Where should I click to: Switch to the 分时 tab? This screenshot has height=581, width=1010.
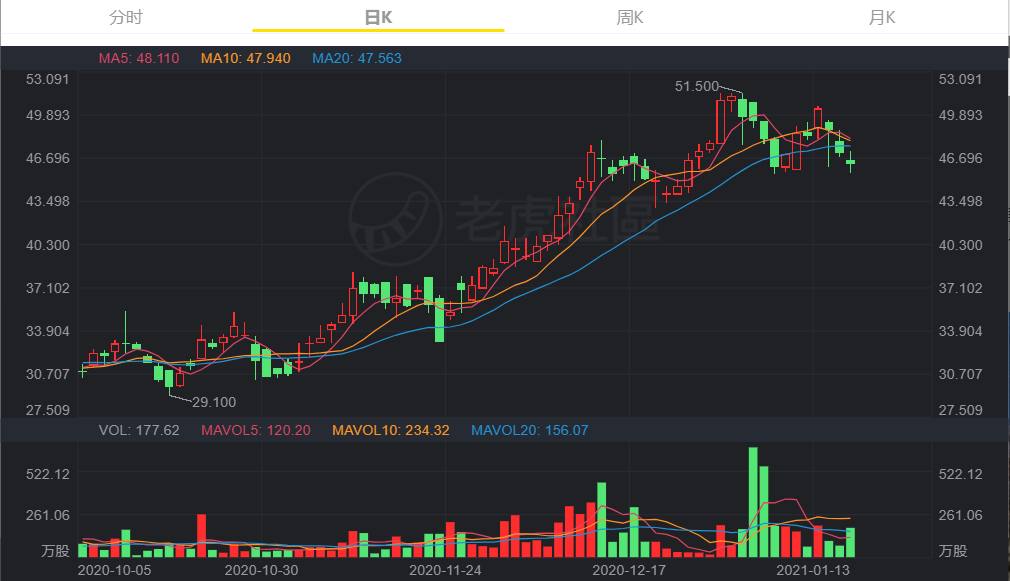point(126,17)
